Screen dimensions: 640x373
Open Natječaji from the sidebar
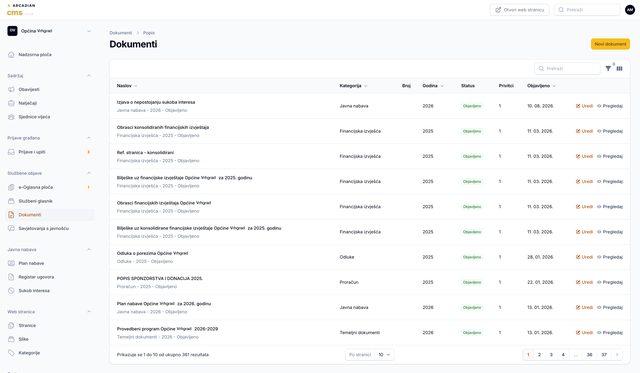(x=28, y=103)
